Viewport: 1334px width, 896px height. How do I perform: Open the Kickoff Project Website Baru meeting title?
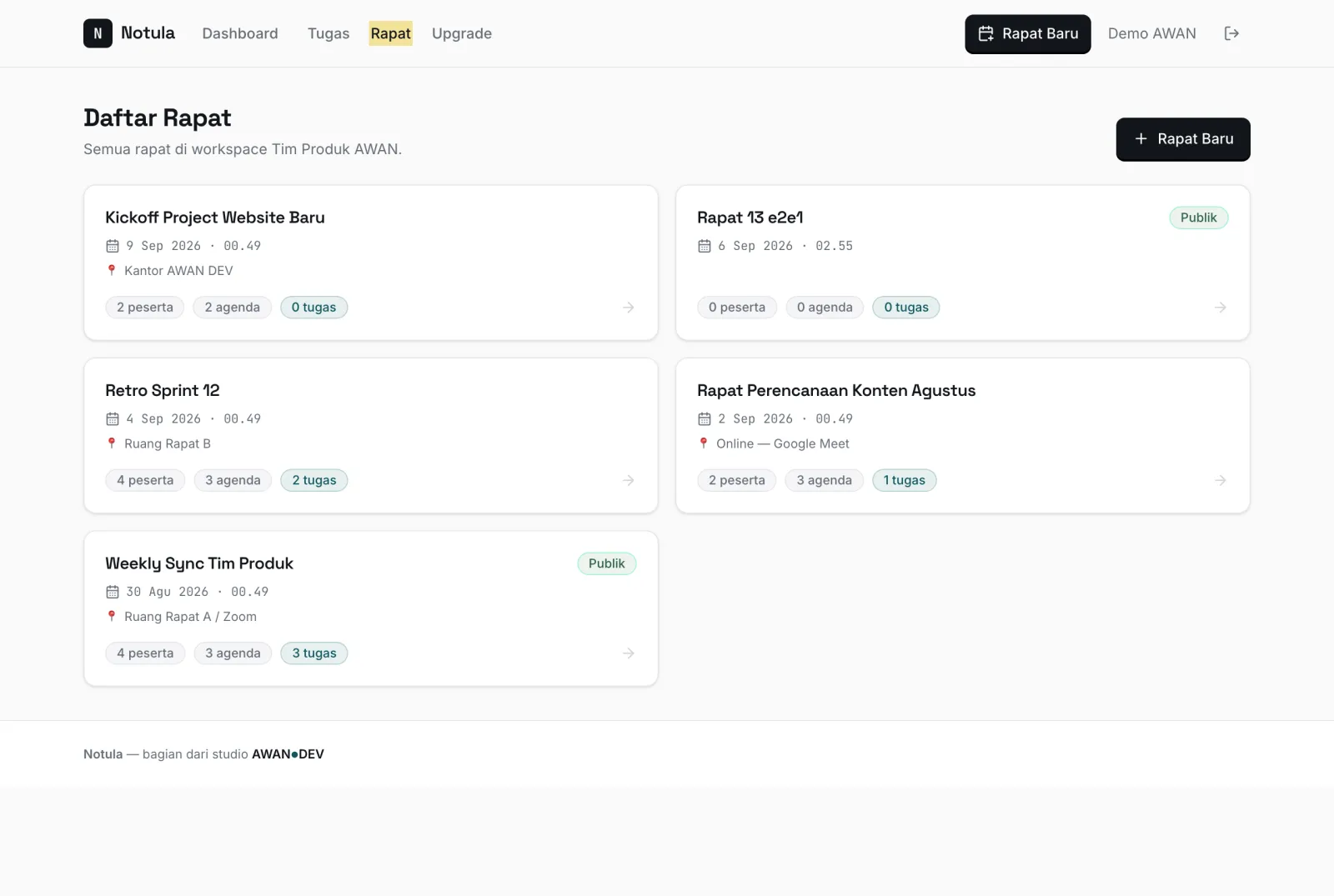(x=215, y=218)
